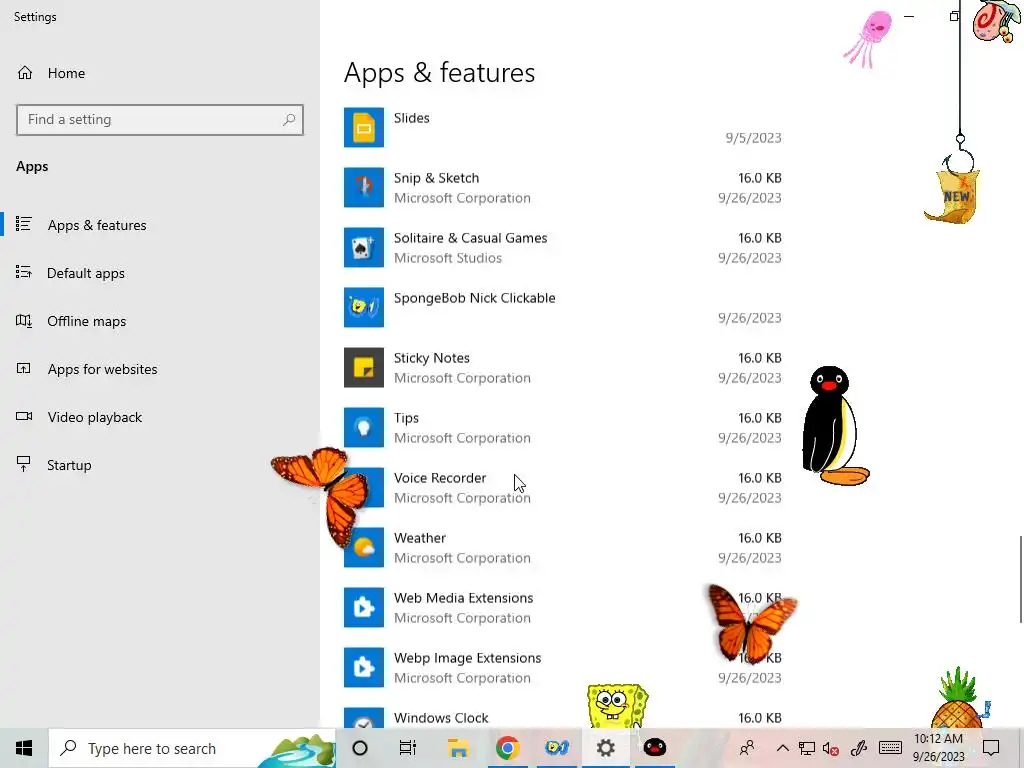The width and height of the screenshot is (1024, 768).
Task: Select the Voice Recorder entry
Action: click(x=563, y=487)
